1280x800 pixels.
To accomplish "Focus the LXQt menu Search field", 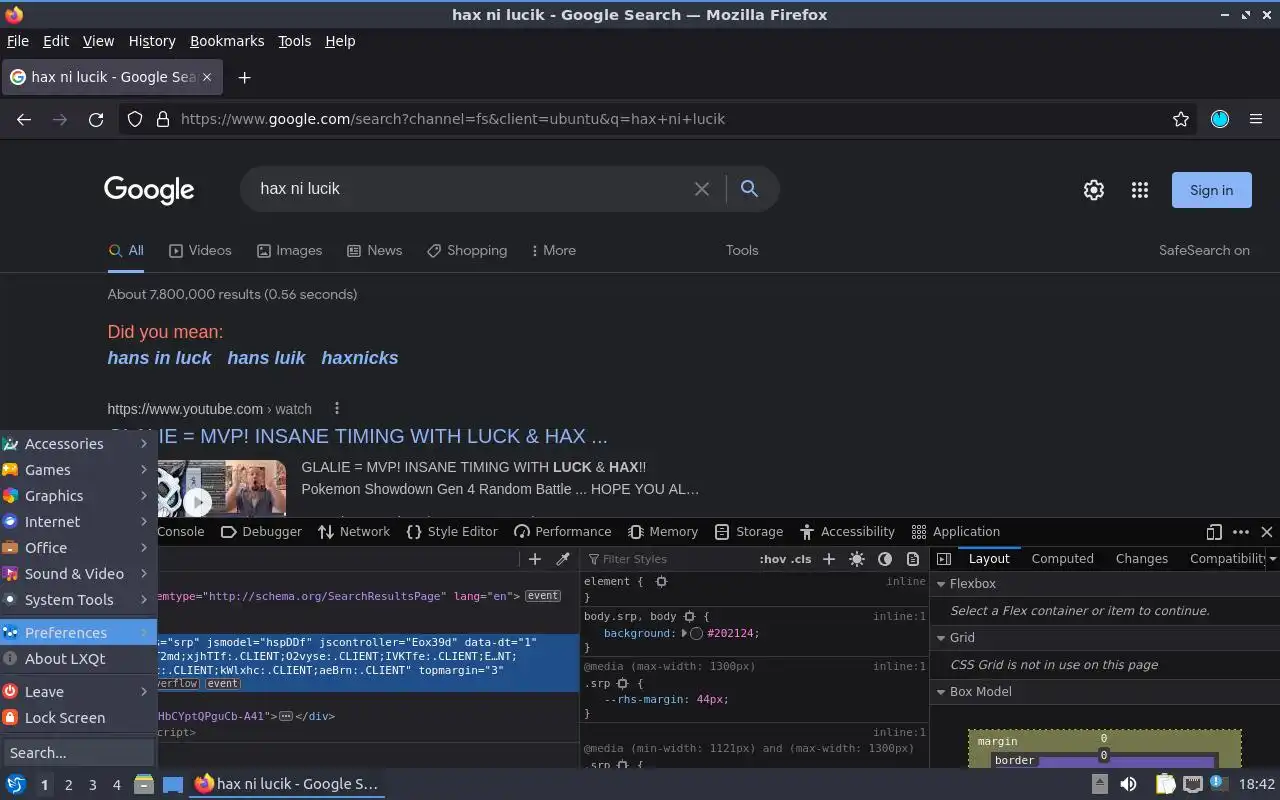I will [x=78, y=753].
